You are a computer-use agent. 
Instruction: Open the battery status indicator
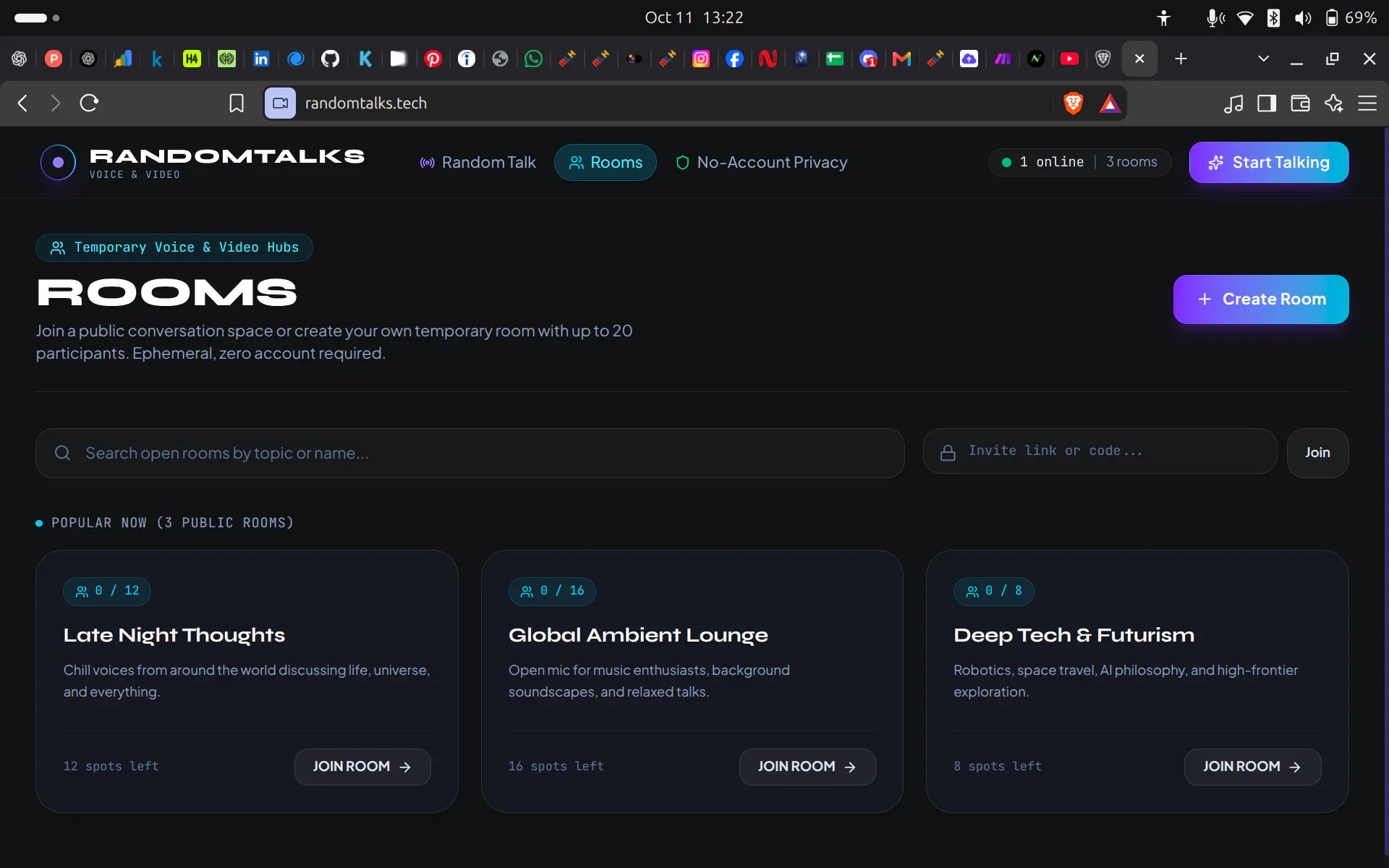(x=1350, y=17)
